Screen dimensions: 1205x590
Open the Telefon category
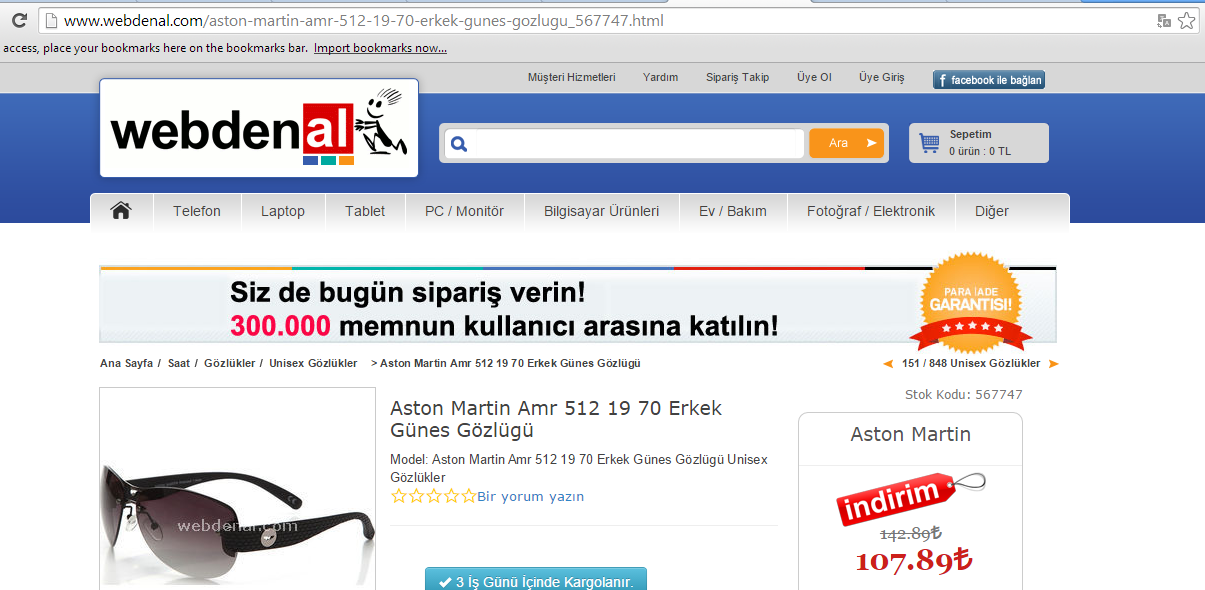(197, 211)
